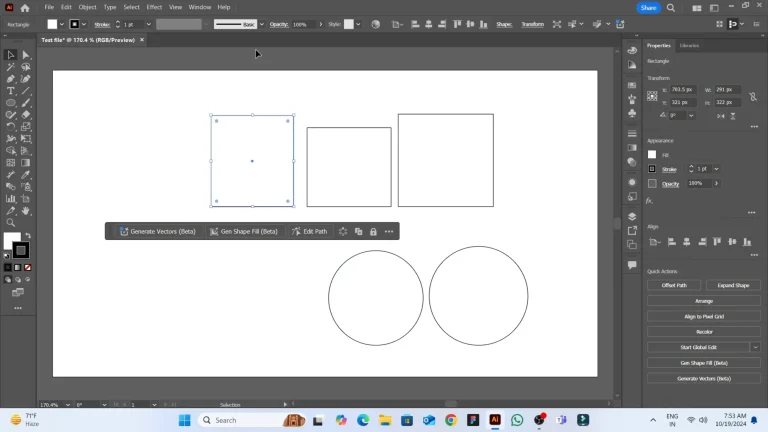Open fill color dropdown in control bar
This screenshot has height=432, width=768.
pyautogui.click(x=62, y=24)
